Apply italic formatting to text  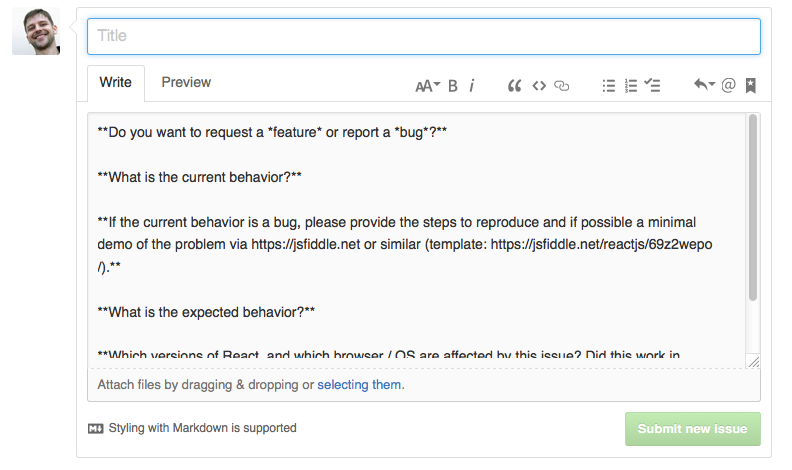point(472,86)
